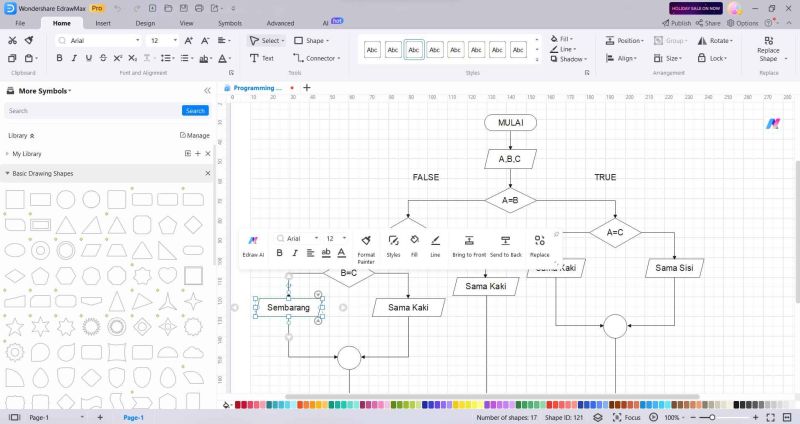Toggle Superscript formatting

pyautogui.click(x=118, y=58)
